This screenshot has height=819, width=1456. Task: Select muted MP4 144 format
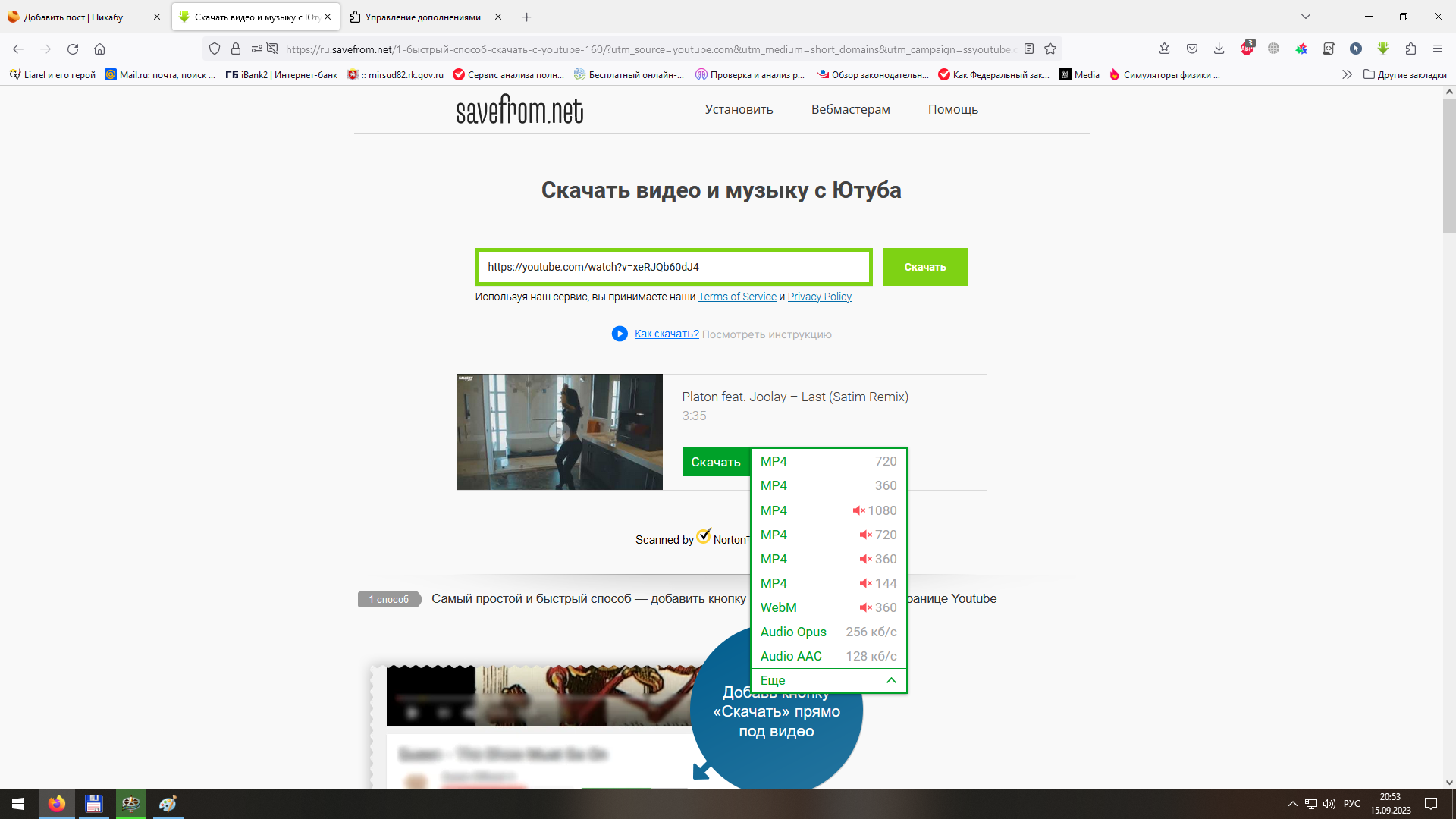pos(829,583)
